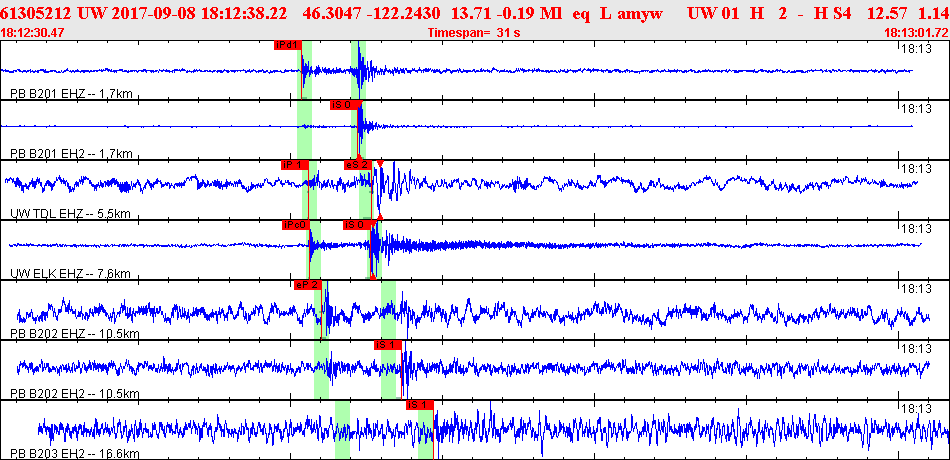Click the start time 18:12:30.47 label
The width and height of the screenshot is (950, 460).
tap(33, 33)
